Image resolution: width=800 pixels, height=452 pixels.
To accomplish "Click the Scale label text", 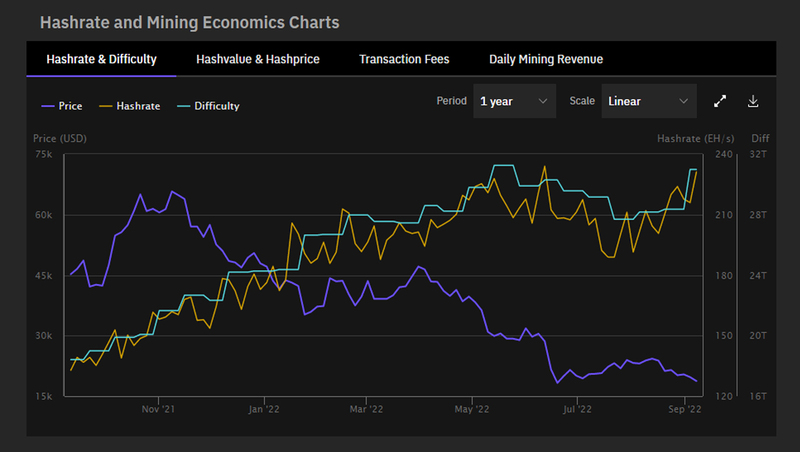I will [582, 101].
